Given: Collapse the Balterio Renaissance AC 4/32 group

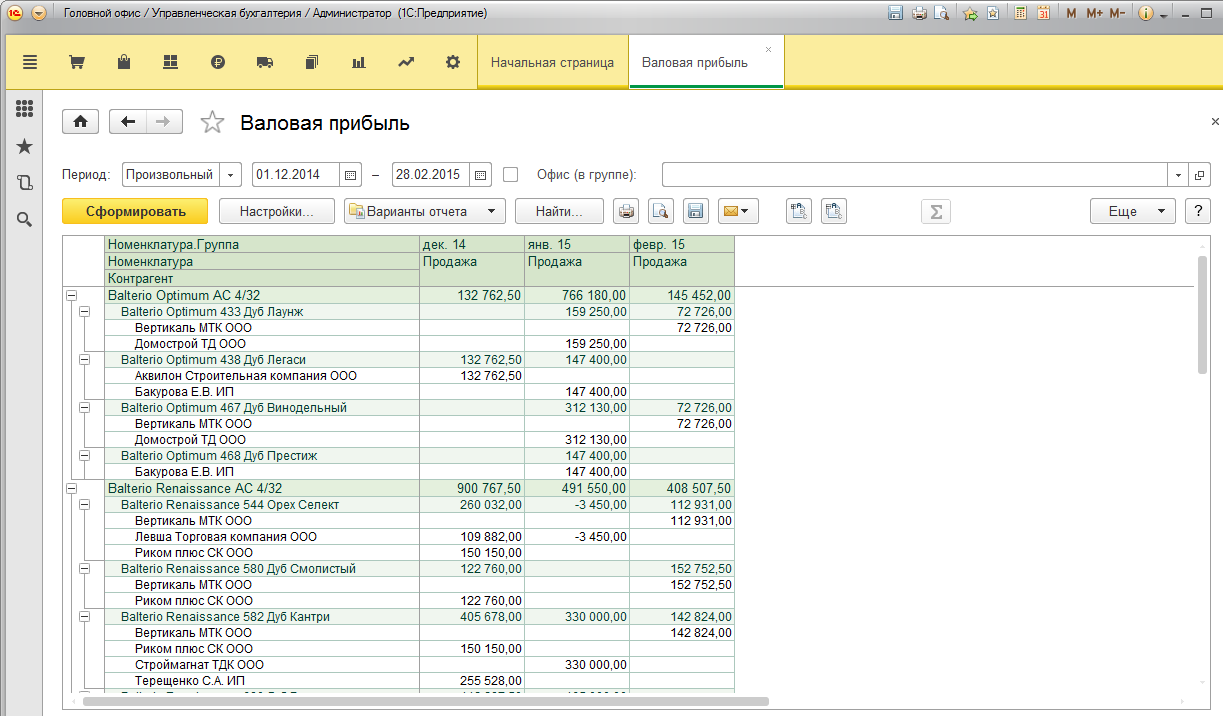Looking at the screenshot, I should coord(71,489).
